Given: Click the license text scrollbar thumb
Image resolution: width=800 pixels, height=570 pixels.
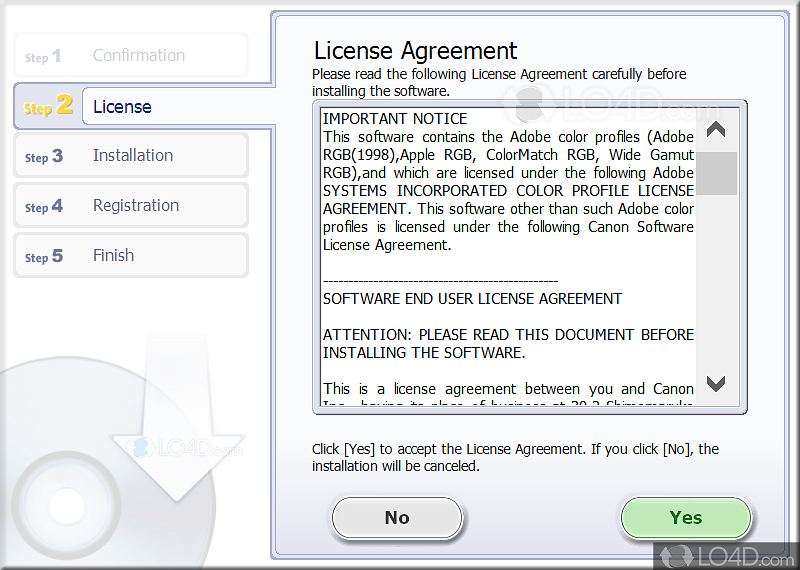Looking at the screenshot, I should (716, 173).
